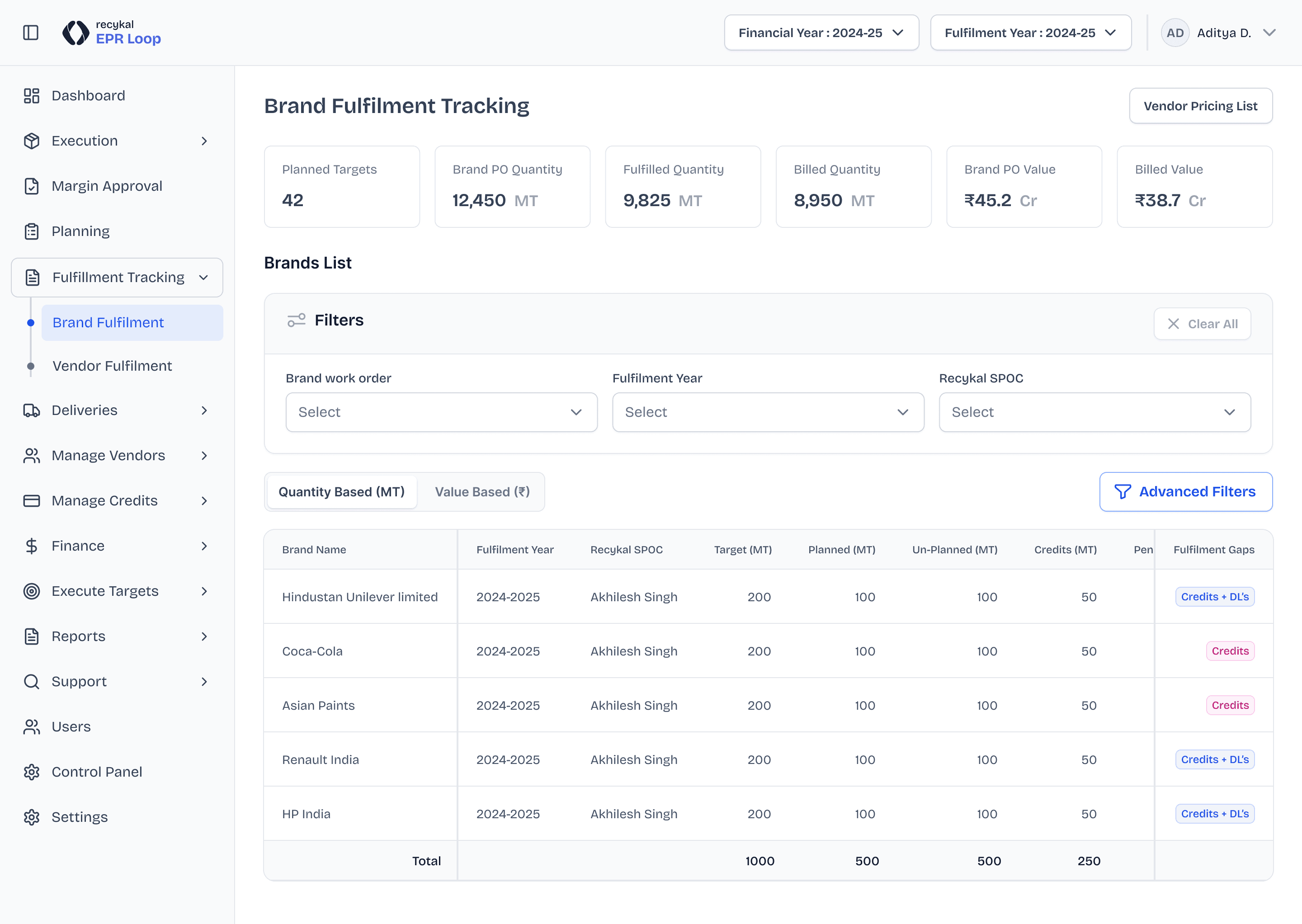Open Vendor Fulfilment submenu item
1302x924 pixels.
(x=112, y=366)
